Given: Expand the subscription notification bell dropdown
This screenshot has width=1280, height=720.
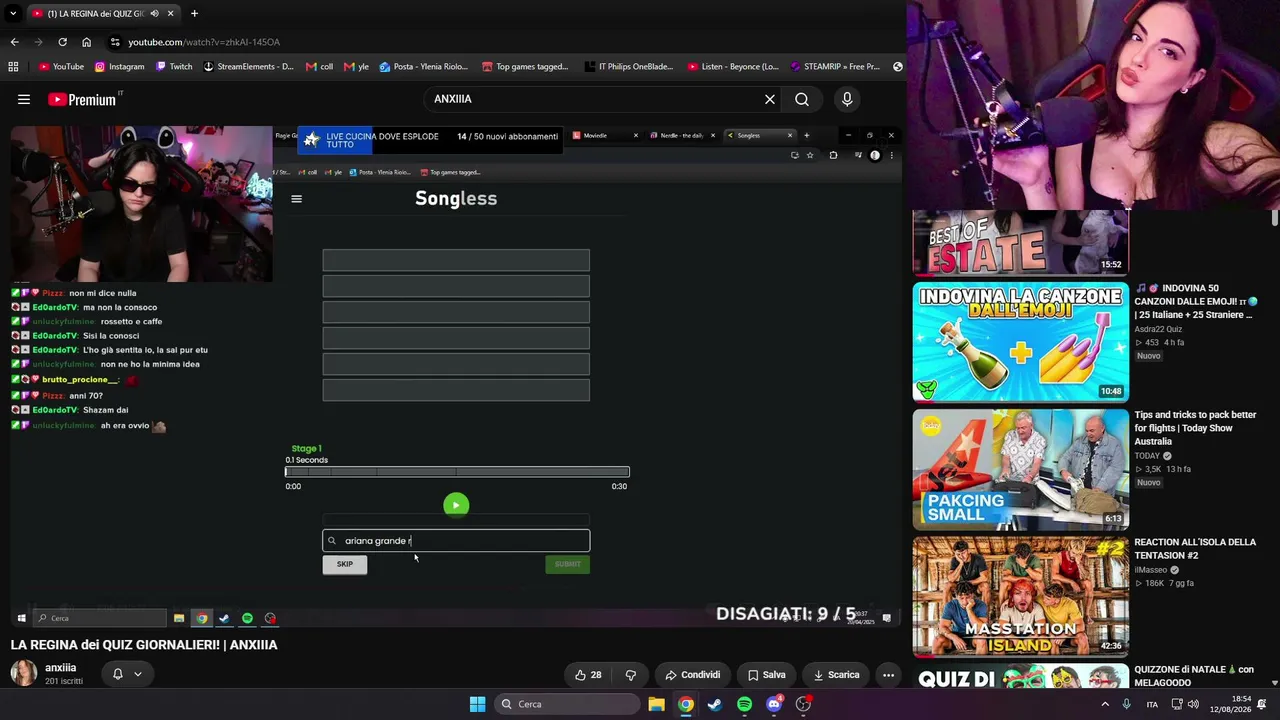Looking at the screenshot, I should tap(138, 674).
